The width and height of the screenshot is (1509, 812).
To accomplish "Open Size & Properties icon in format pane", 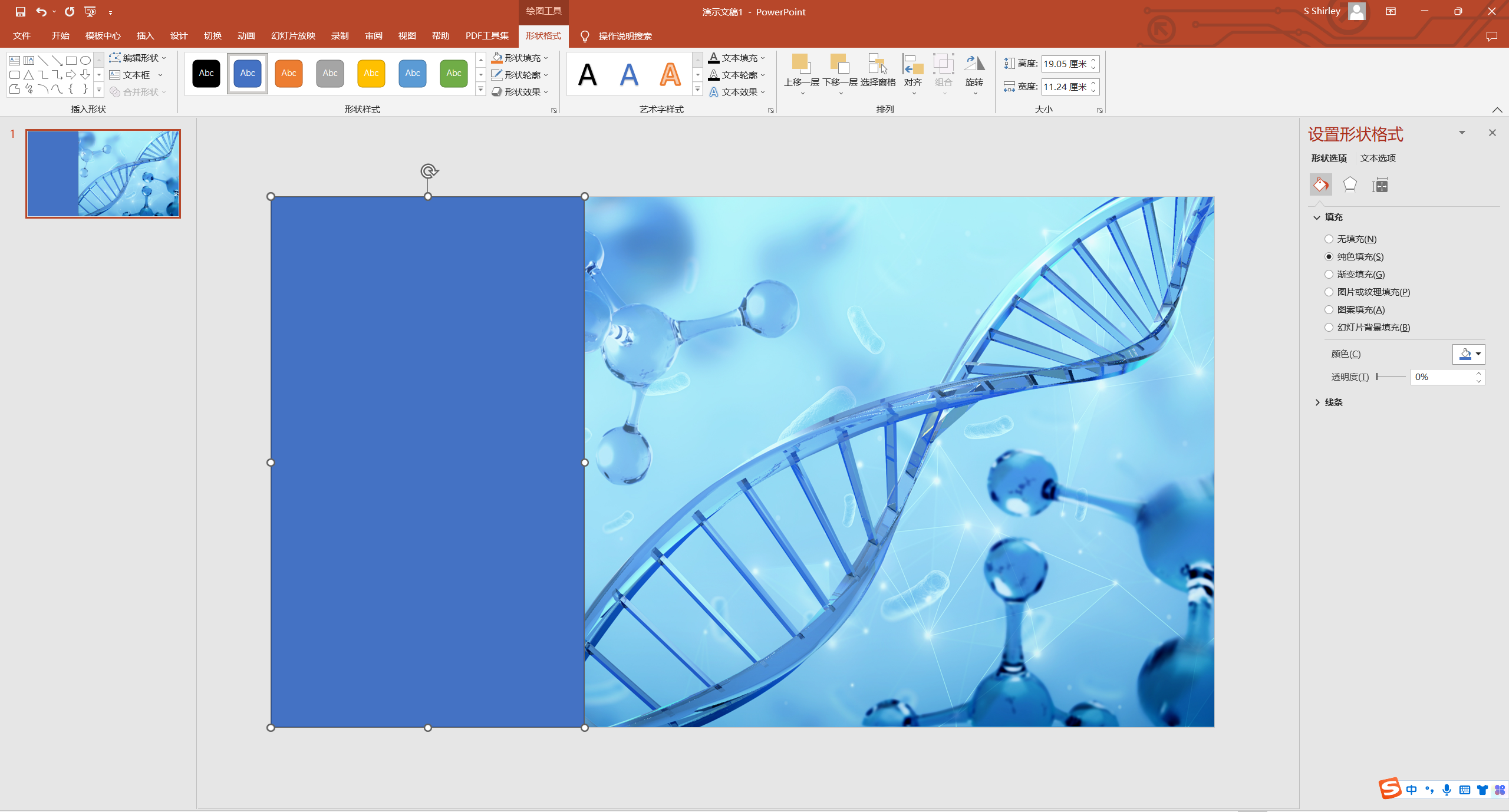I will point(1380,185).
